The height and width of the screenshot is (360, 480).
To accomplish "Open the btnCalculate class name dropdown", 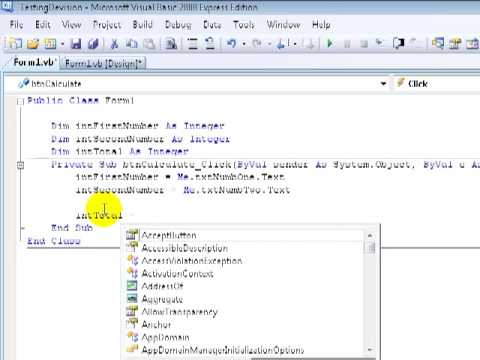I will tap(383, 83).
